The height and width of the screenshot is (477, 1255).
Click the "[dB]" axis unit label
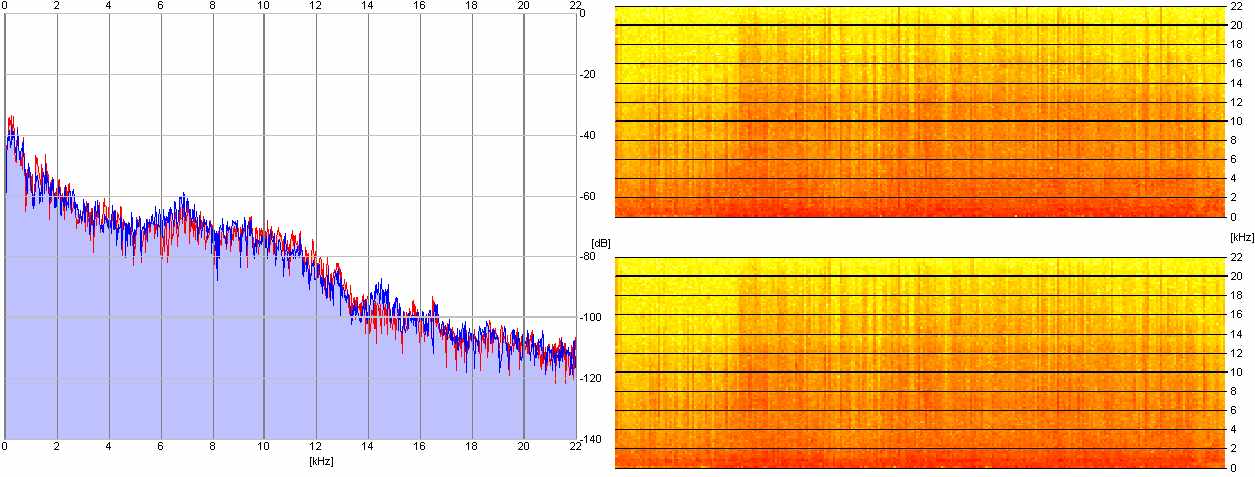[x=601, y=243]
